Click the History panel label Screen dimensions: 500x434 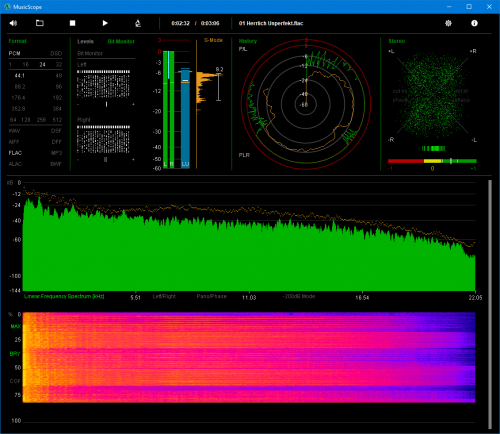pos(248,41)
